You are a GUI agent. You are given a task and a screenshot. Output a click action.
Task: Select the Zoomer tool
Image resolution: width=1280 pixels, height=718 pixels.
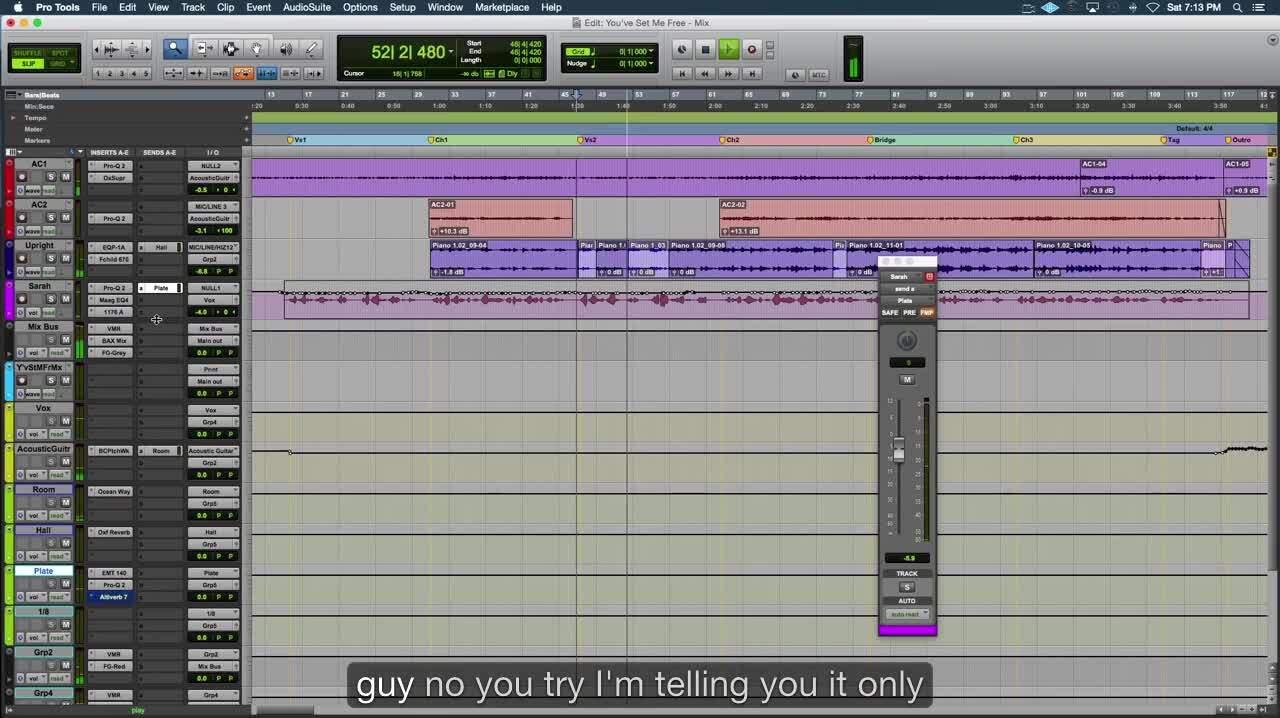[x=175, y=49]
